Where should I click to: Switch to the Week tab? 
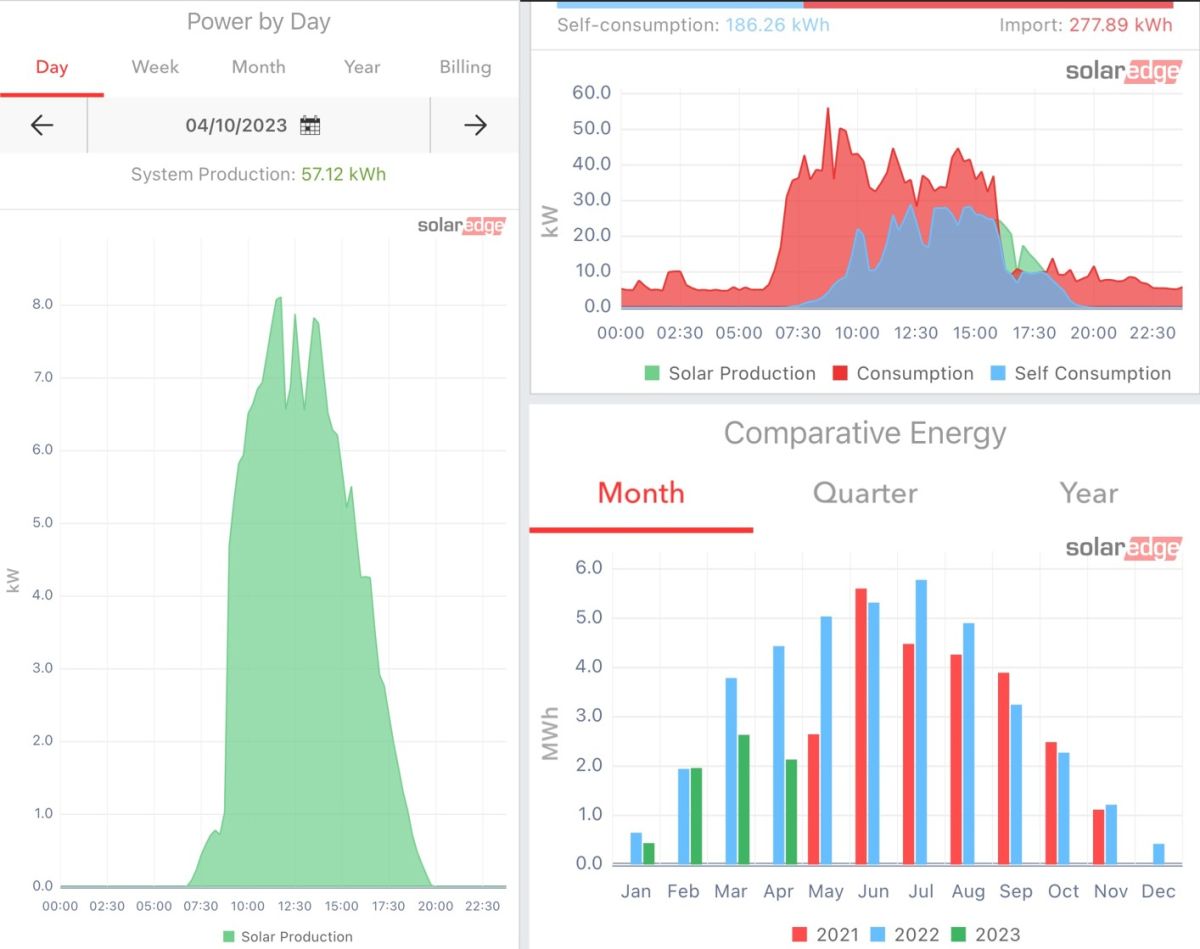[x=155, y=67]
